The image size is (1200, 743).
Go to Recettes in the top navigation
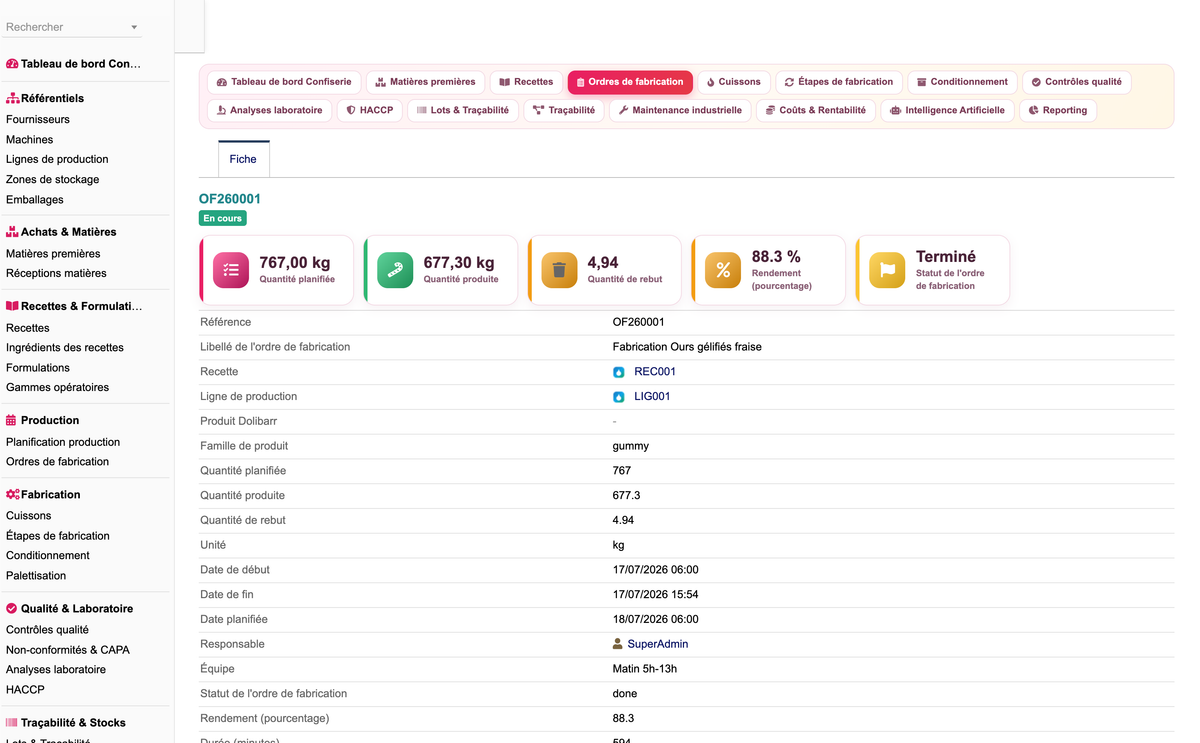526,82
